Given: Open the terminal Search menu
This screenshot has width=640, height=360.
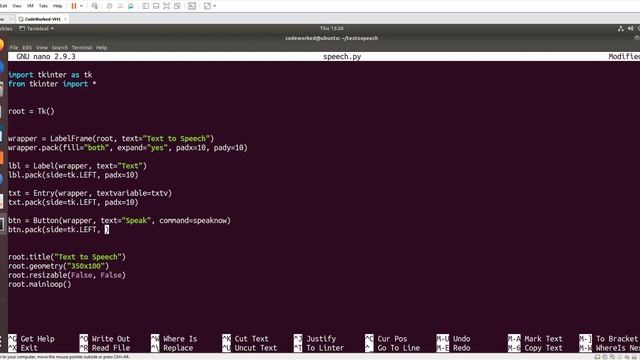Looking at the screenshot, I should coord(60,47).
